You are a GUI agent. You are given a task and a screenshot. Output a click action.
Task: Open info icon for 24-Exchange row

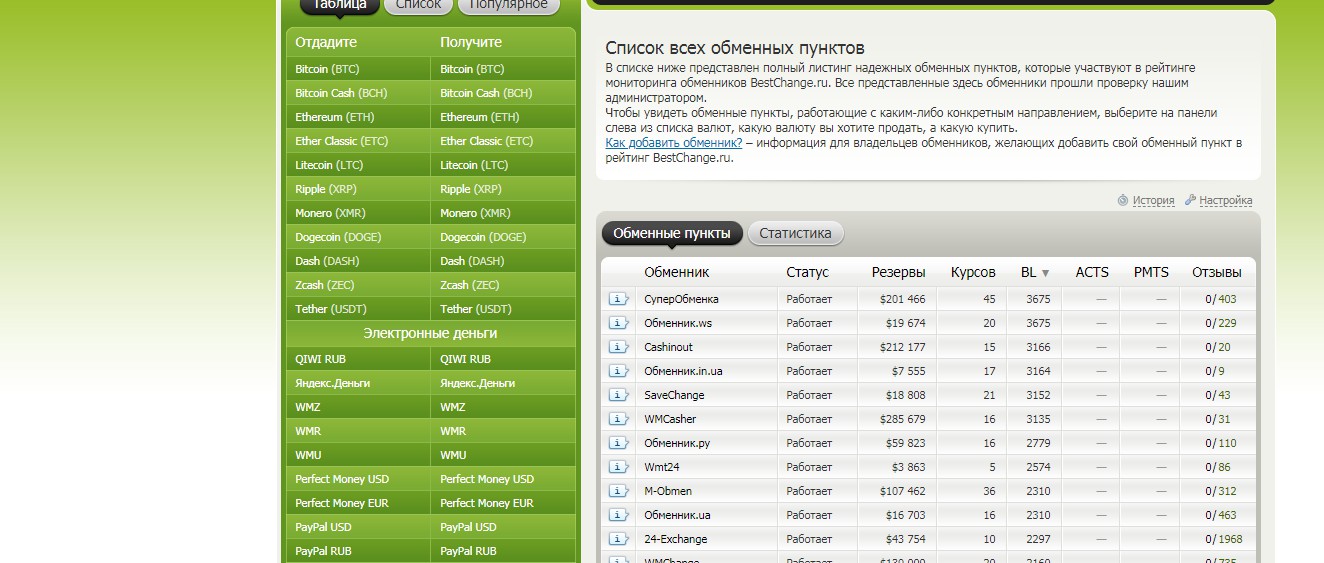pos(619,539)
